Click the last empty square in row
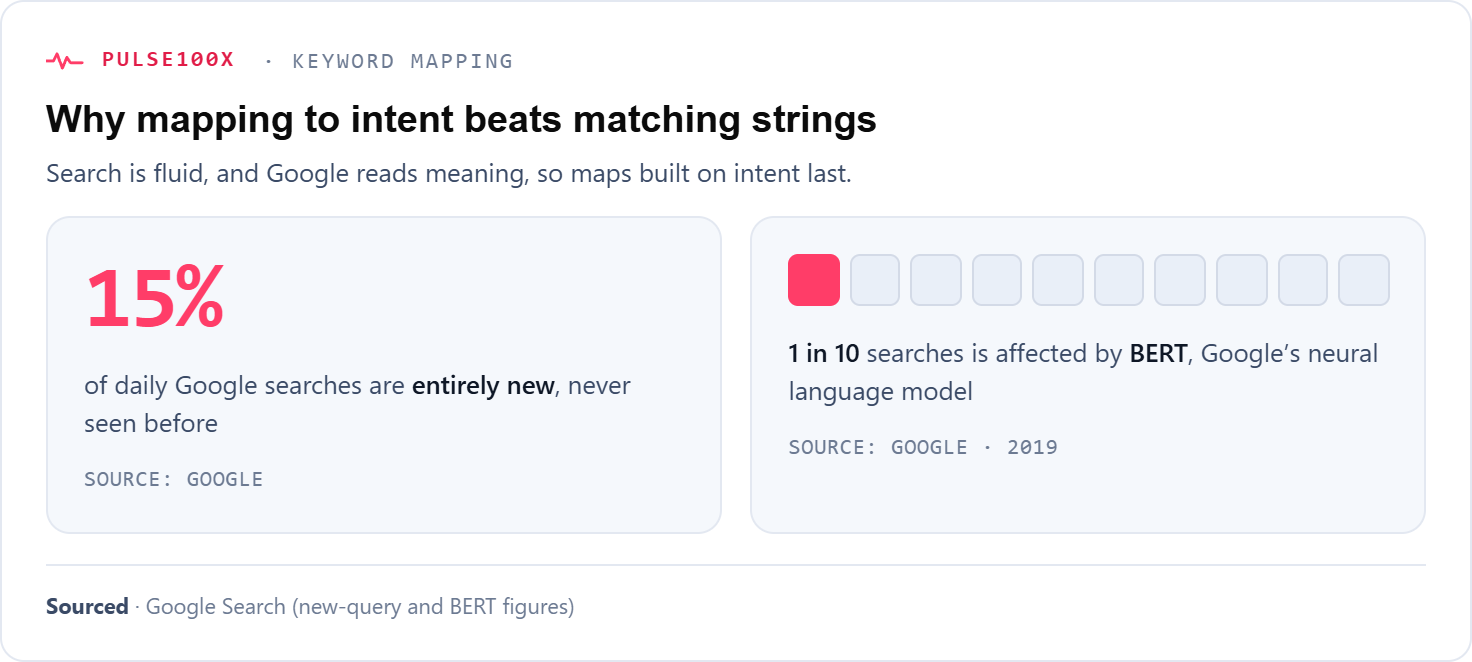Screen dimensions: 1472x662 [1364, 280]
